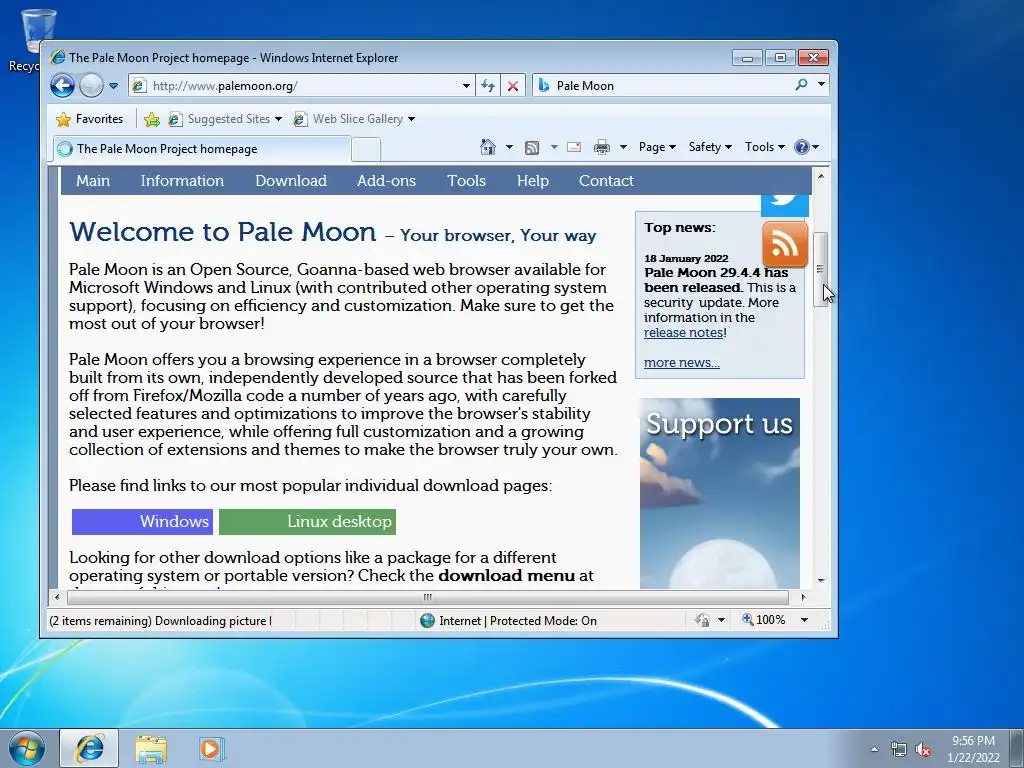Go back with the IE Back arrow
Screen dimensions: 1024x768
tap(63, 86)
